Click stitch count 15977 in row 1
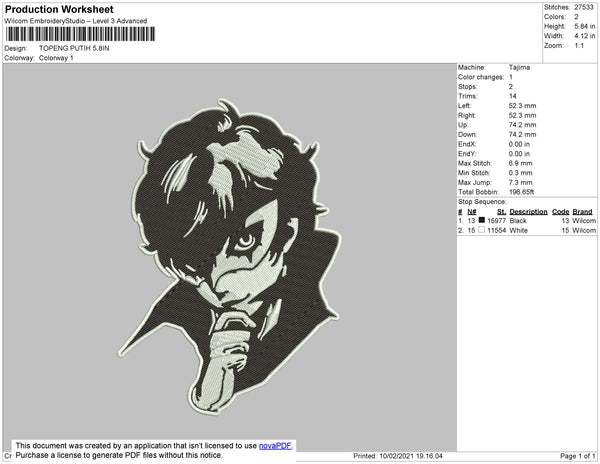This screenshot has height=464, width=600. [496, 221]
